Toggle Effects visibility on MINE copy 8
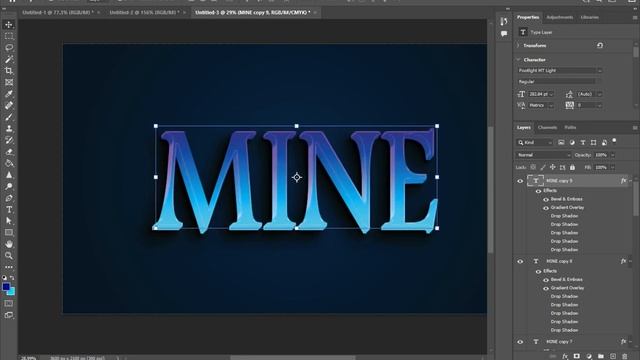 [x=538, y=271]
